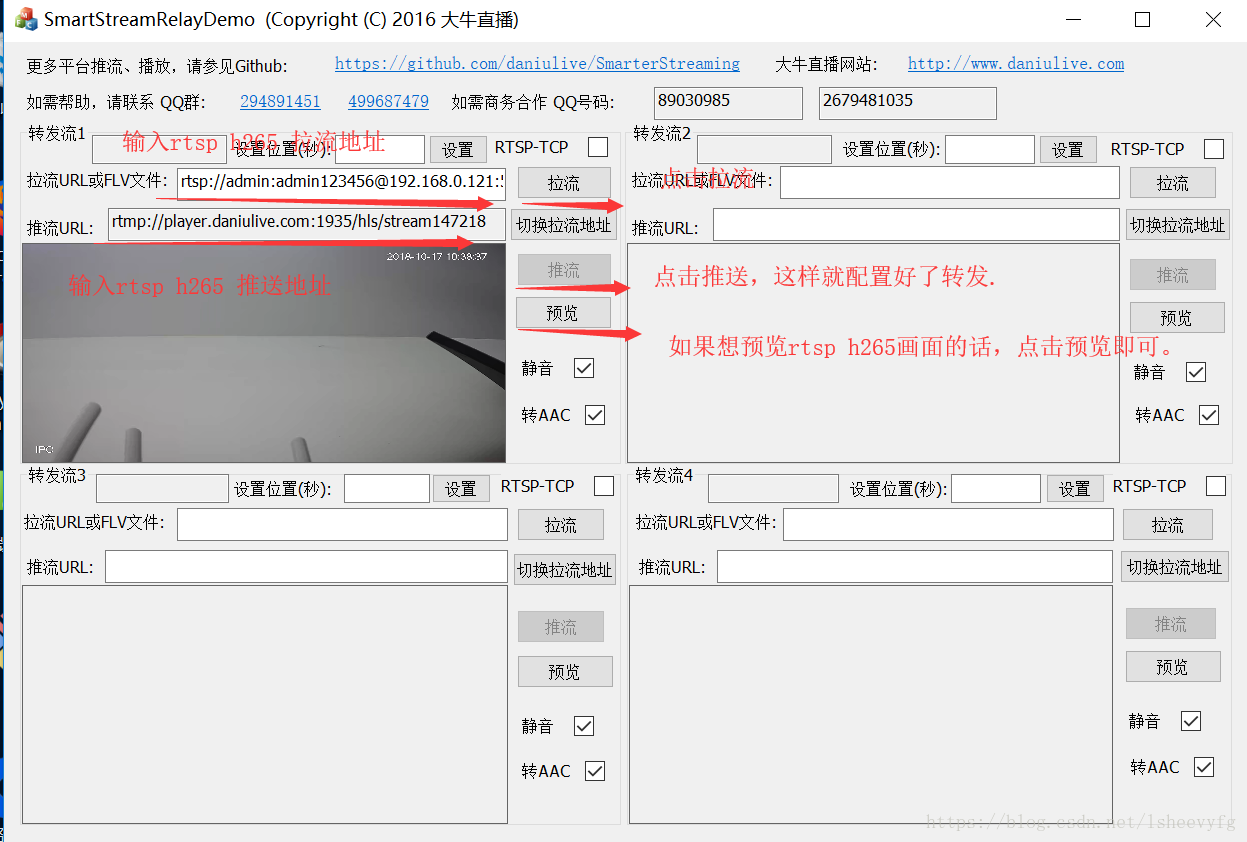Click 预览 preview button in relay stream 4
Image resolution: width=1247 pixels, height=842 pixels.
click(x=1172, y=667)
